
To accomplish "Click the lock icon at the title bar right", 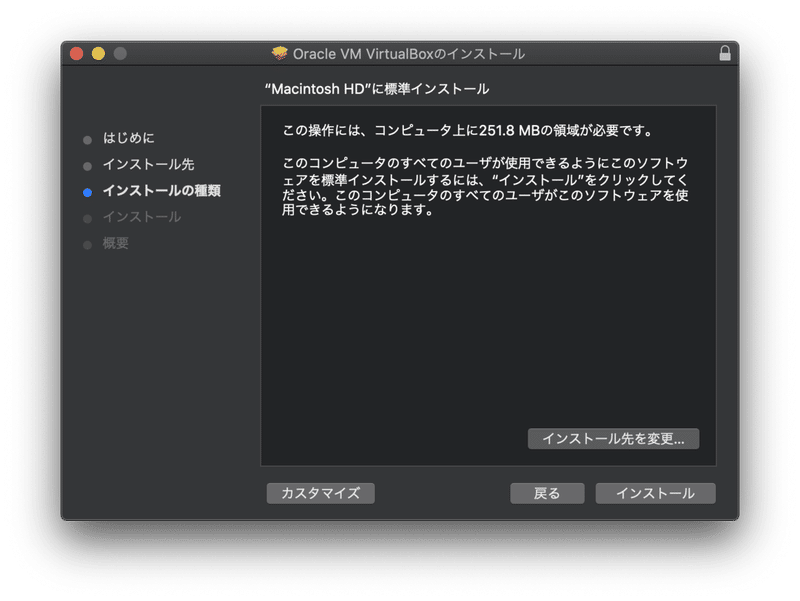I will click(x=726, y=53).
